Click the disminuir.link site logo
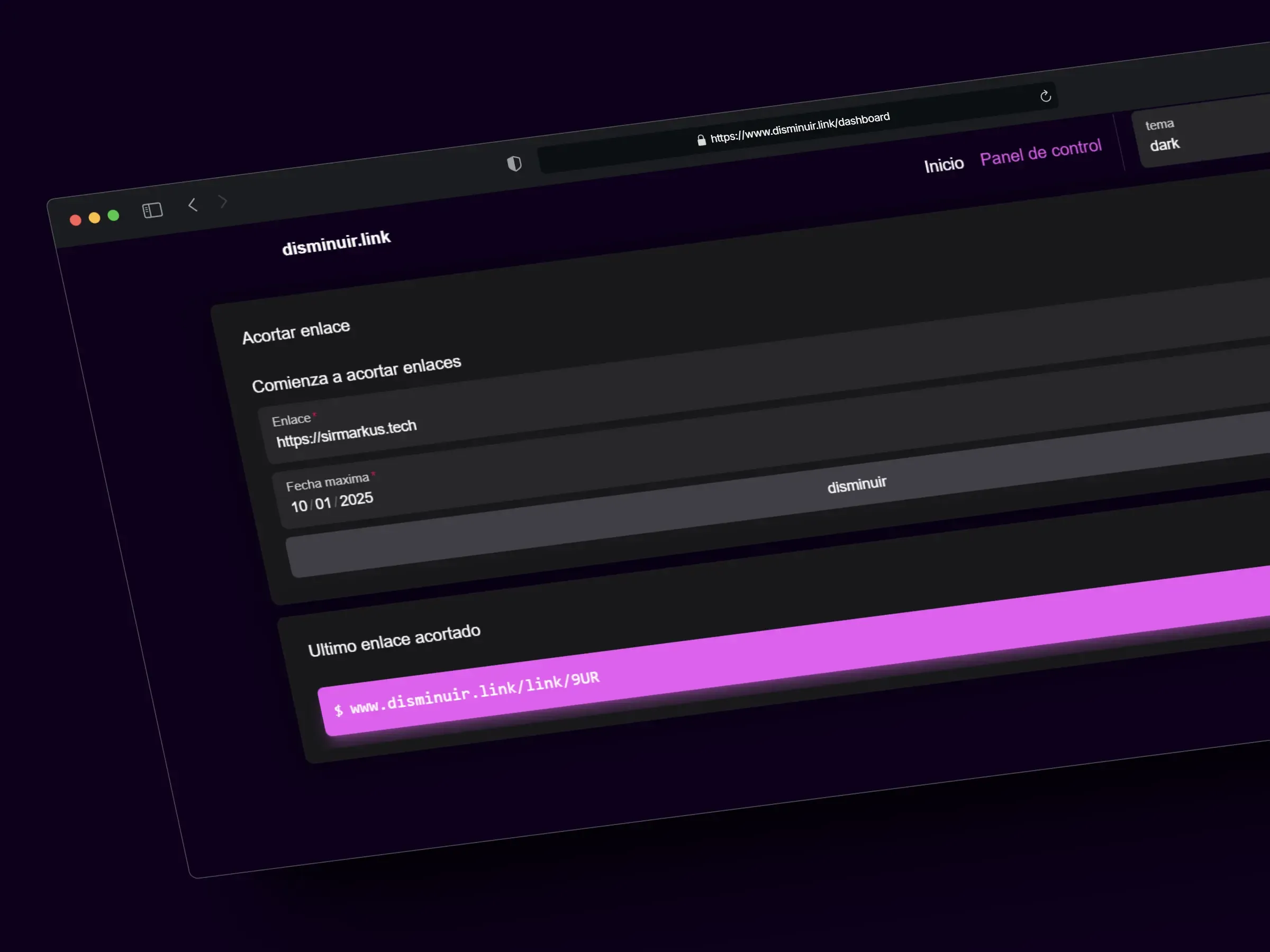 pos(337,243)
